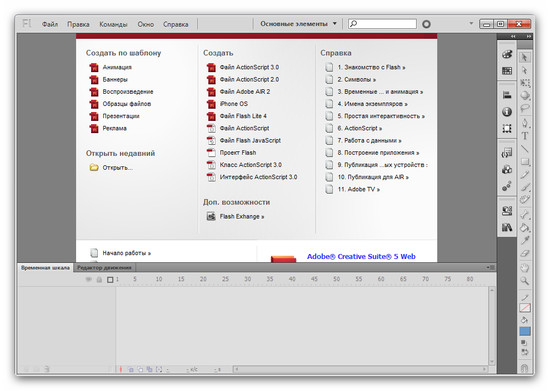Screen dimensions: 550x391
Task: Open the Align panel icon
Action: (507, 95)
